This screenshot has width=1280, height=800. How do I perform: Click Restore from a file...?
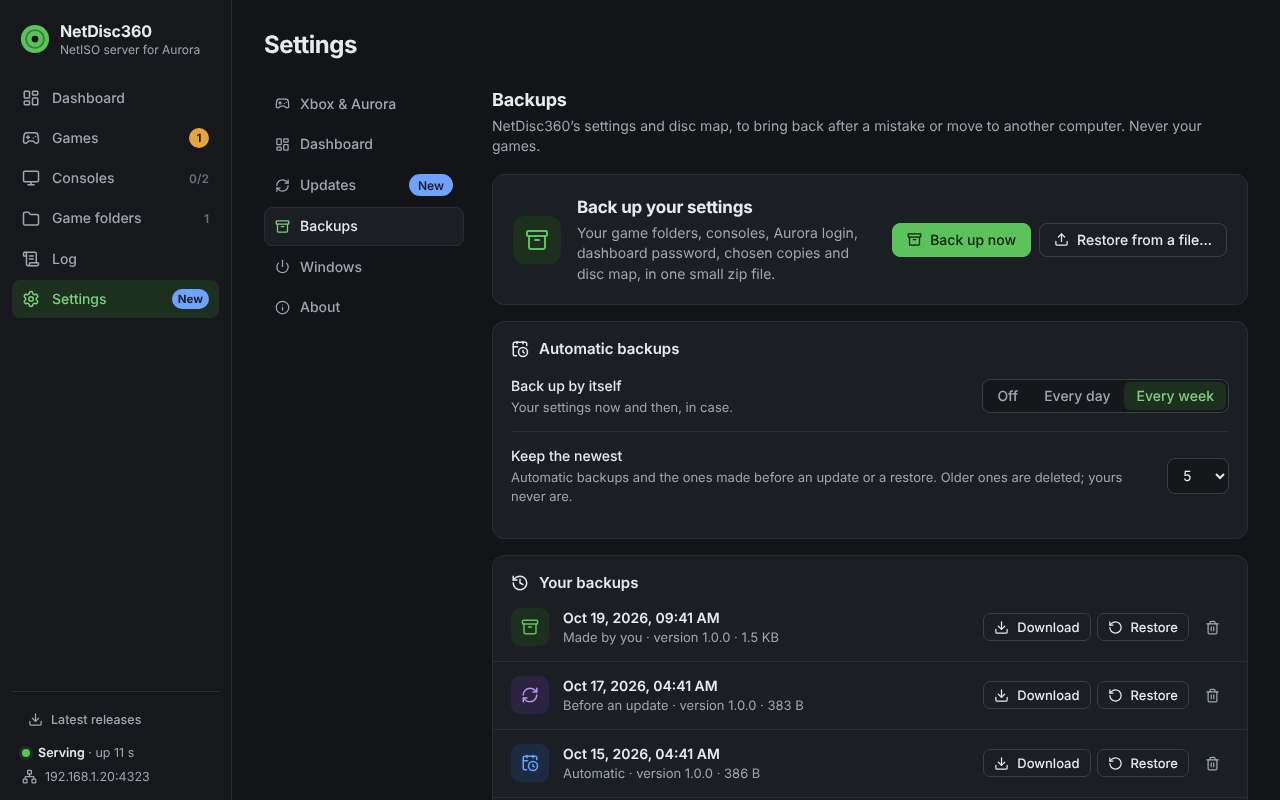pyautogui.click(x=1133, y=240)
